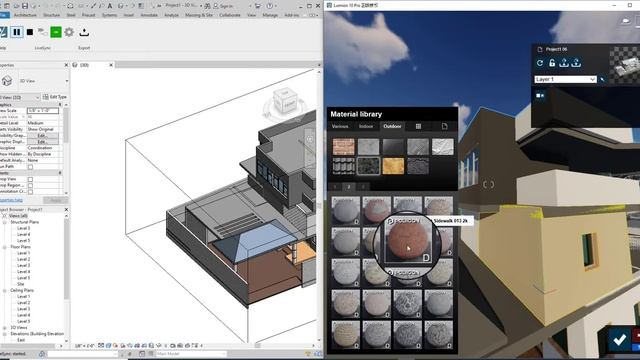Toggle the green LiveSync on button
Image resolution: width=640 pixels, height=360 pixels.
coord(56,32)
